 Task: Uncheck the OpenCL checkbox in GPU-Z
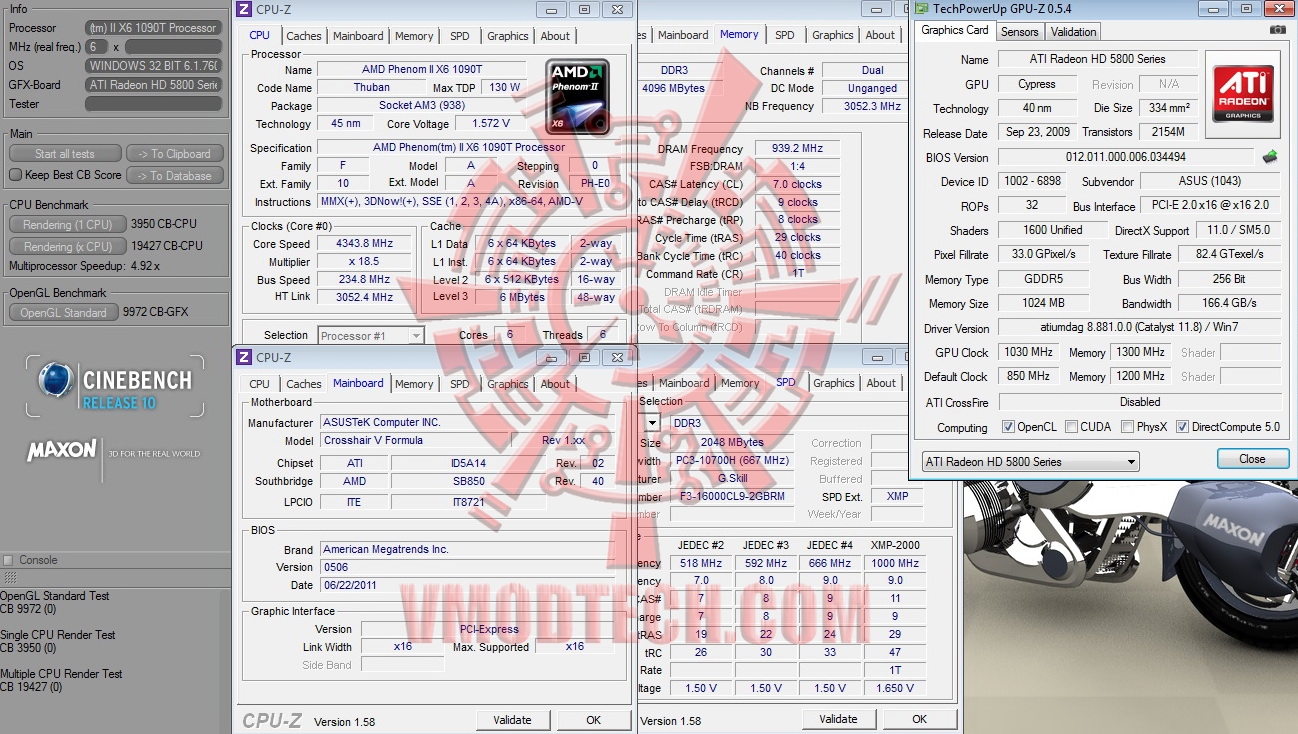1008,427
